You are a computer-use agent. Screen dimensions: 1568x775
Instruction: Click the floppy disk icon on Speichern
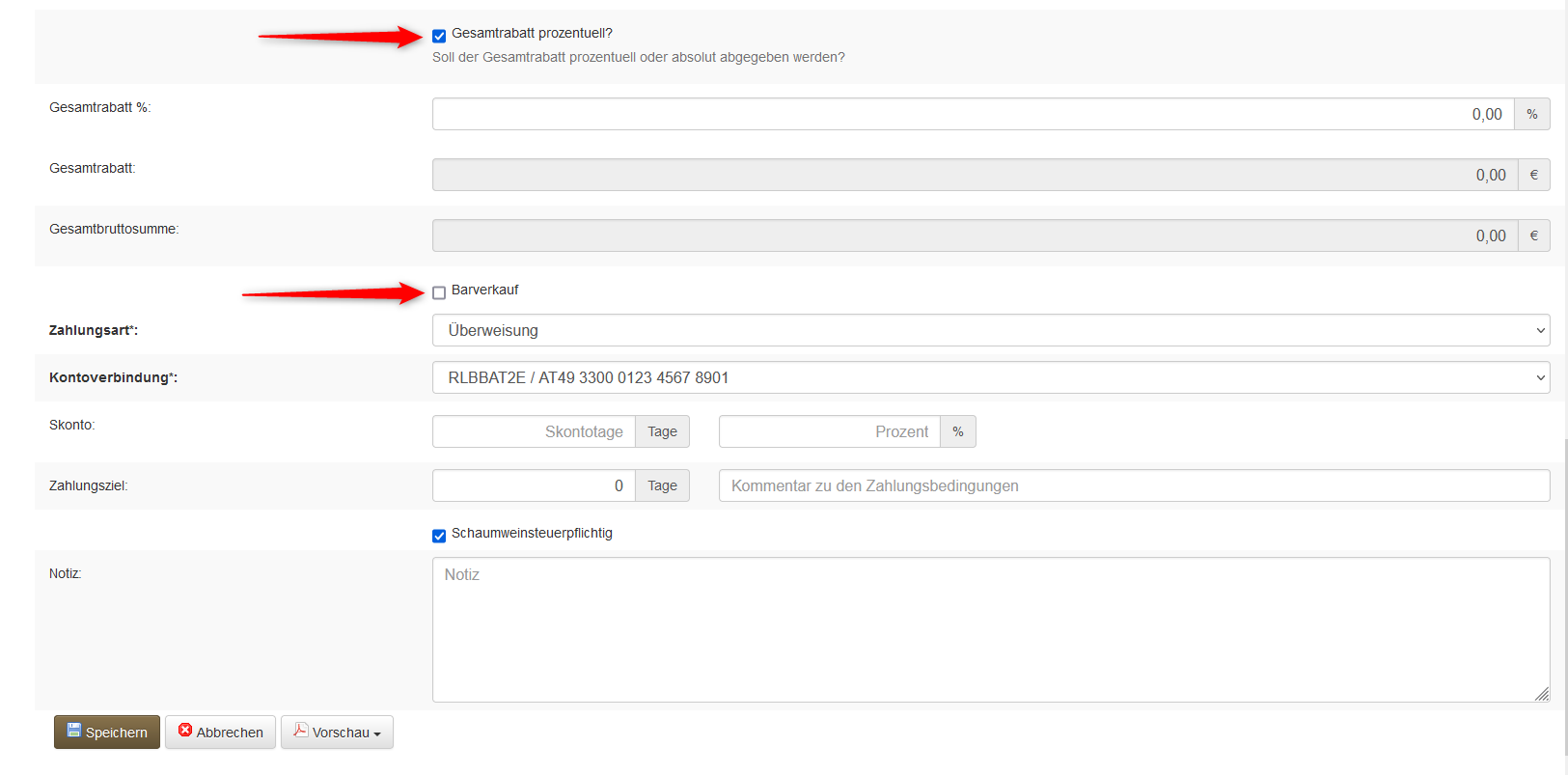click(73, 731)
